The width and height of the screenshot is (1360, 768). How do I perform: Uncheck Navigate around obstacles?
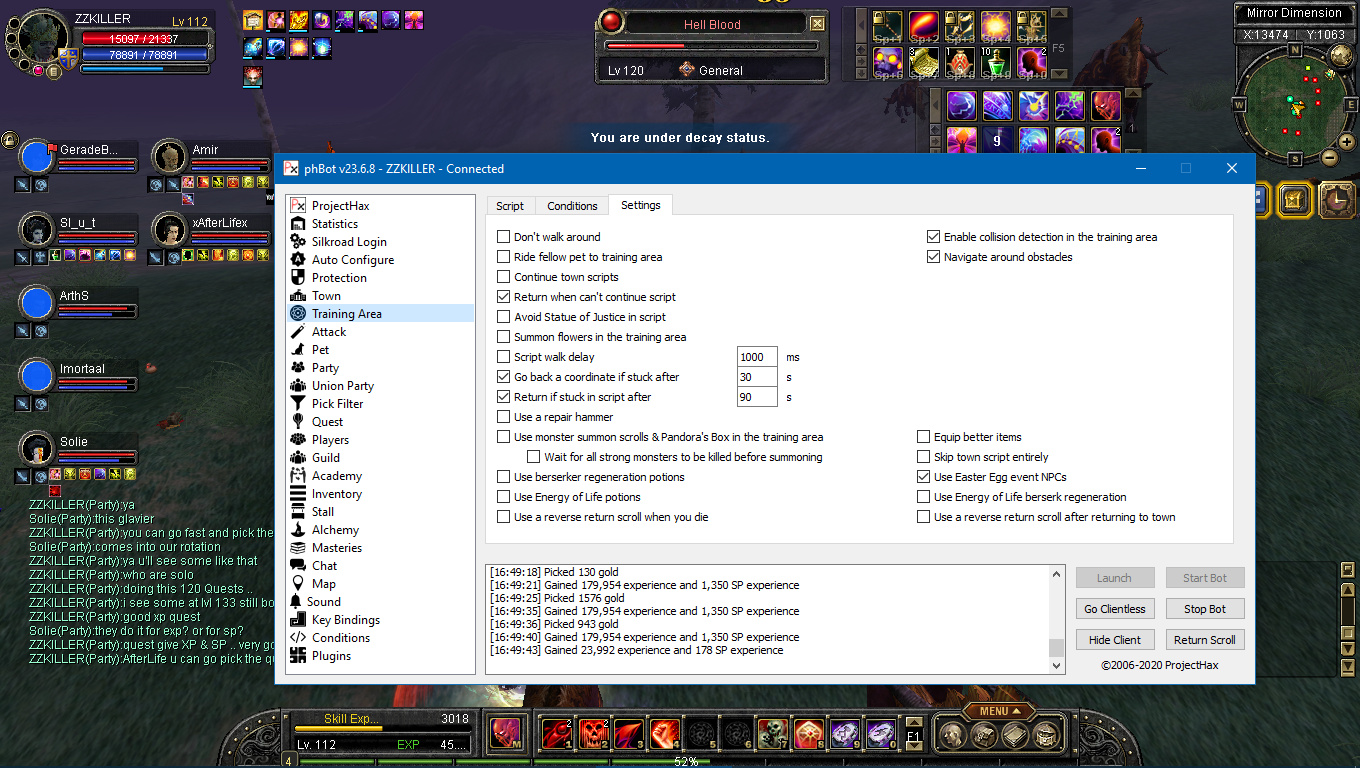tap(934, 257)
